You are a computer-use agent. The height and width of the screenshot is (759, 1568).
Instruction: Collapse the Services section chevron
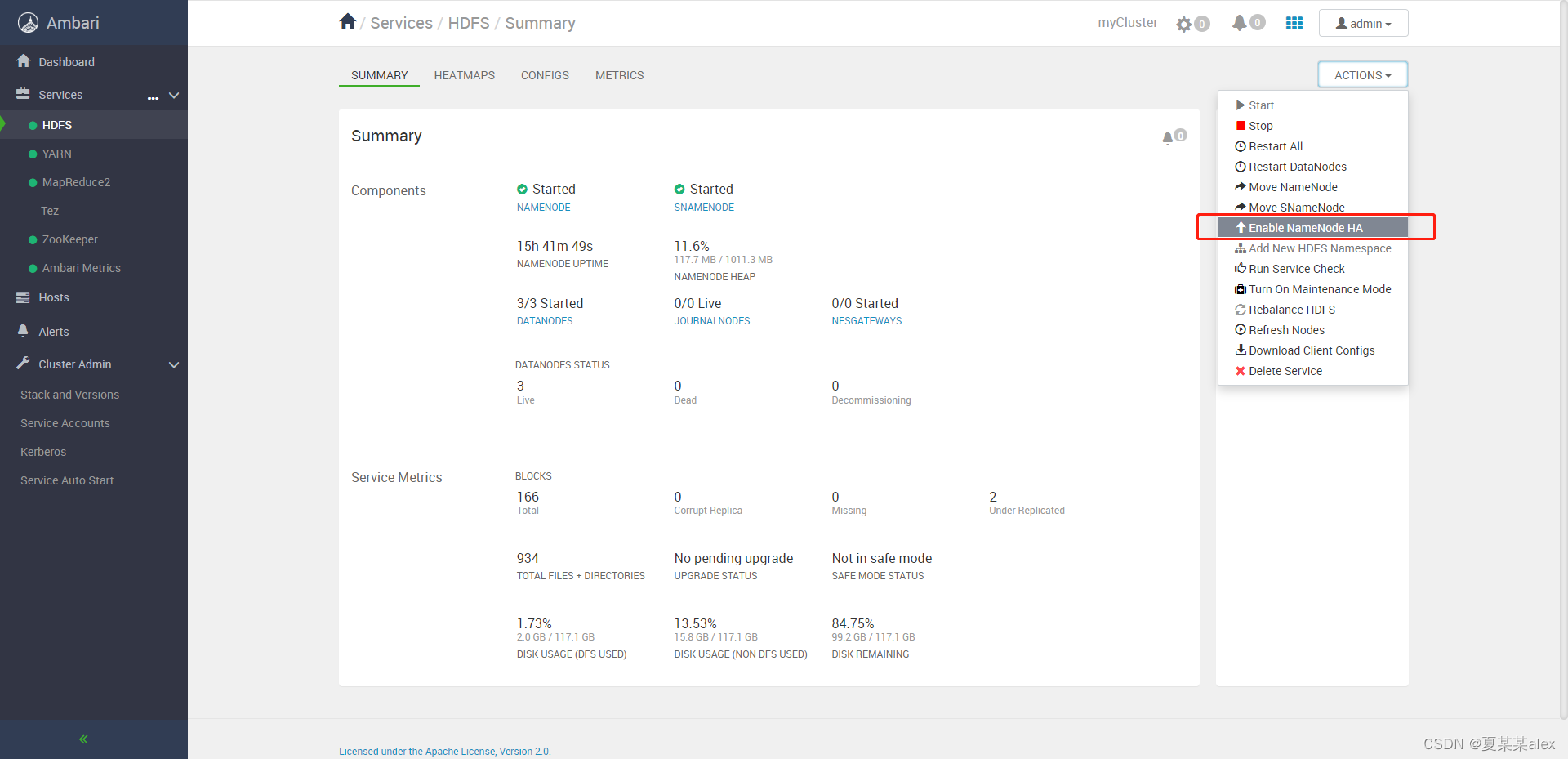point(174,96)
